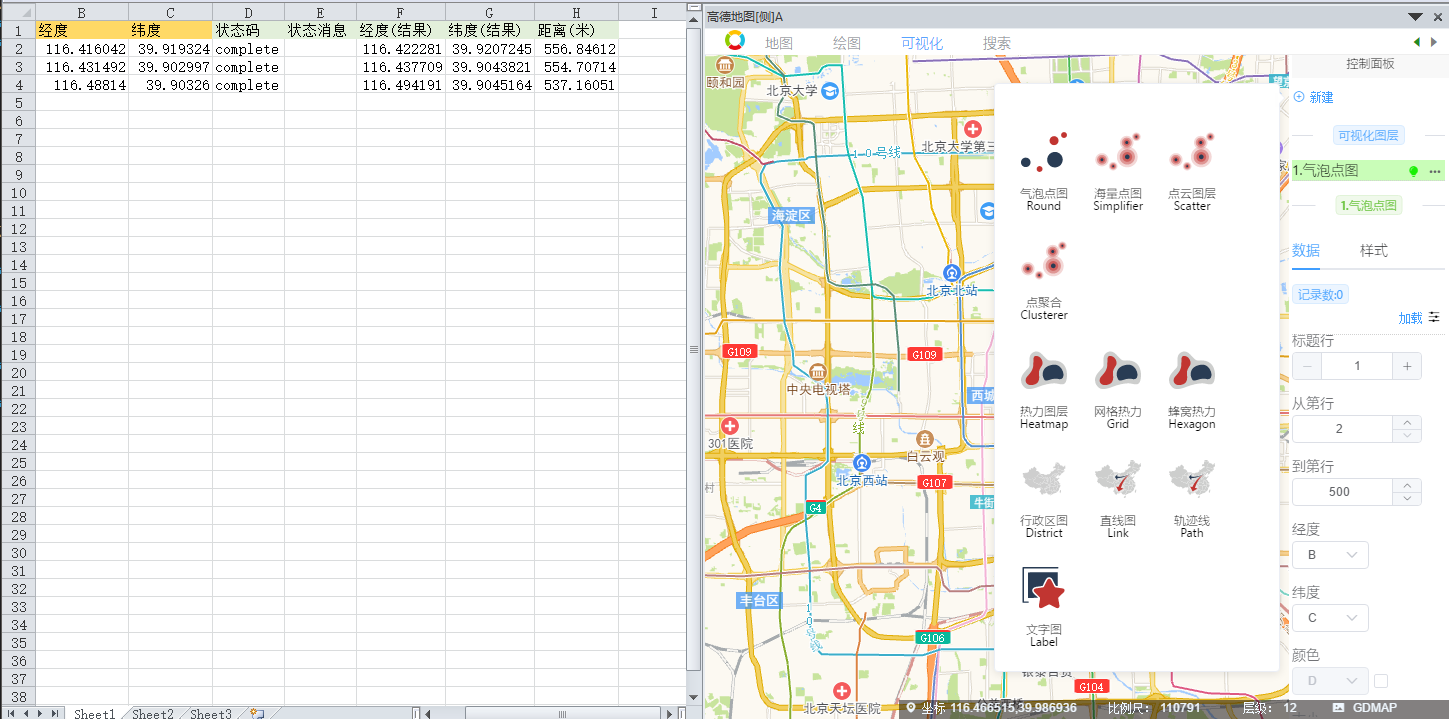This screenshot has width=1449, height=719.
Task: Choose the 点聚合 Clusterer layer type
Action: tap(1043, 279)
